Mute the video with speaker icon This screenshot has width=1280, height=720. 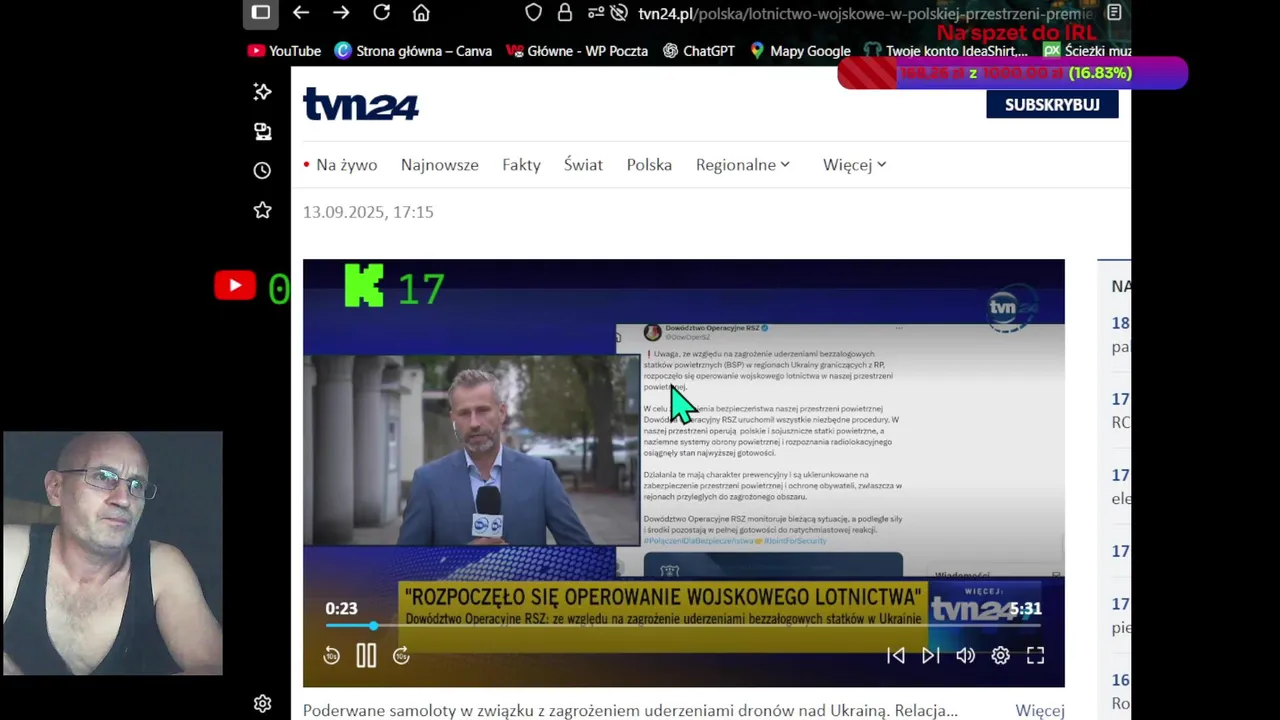(965, 656)
